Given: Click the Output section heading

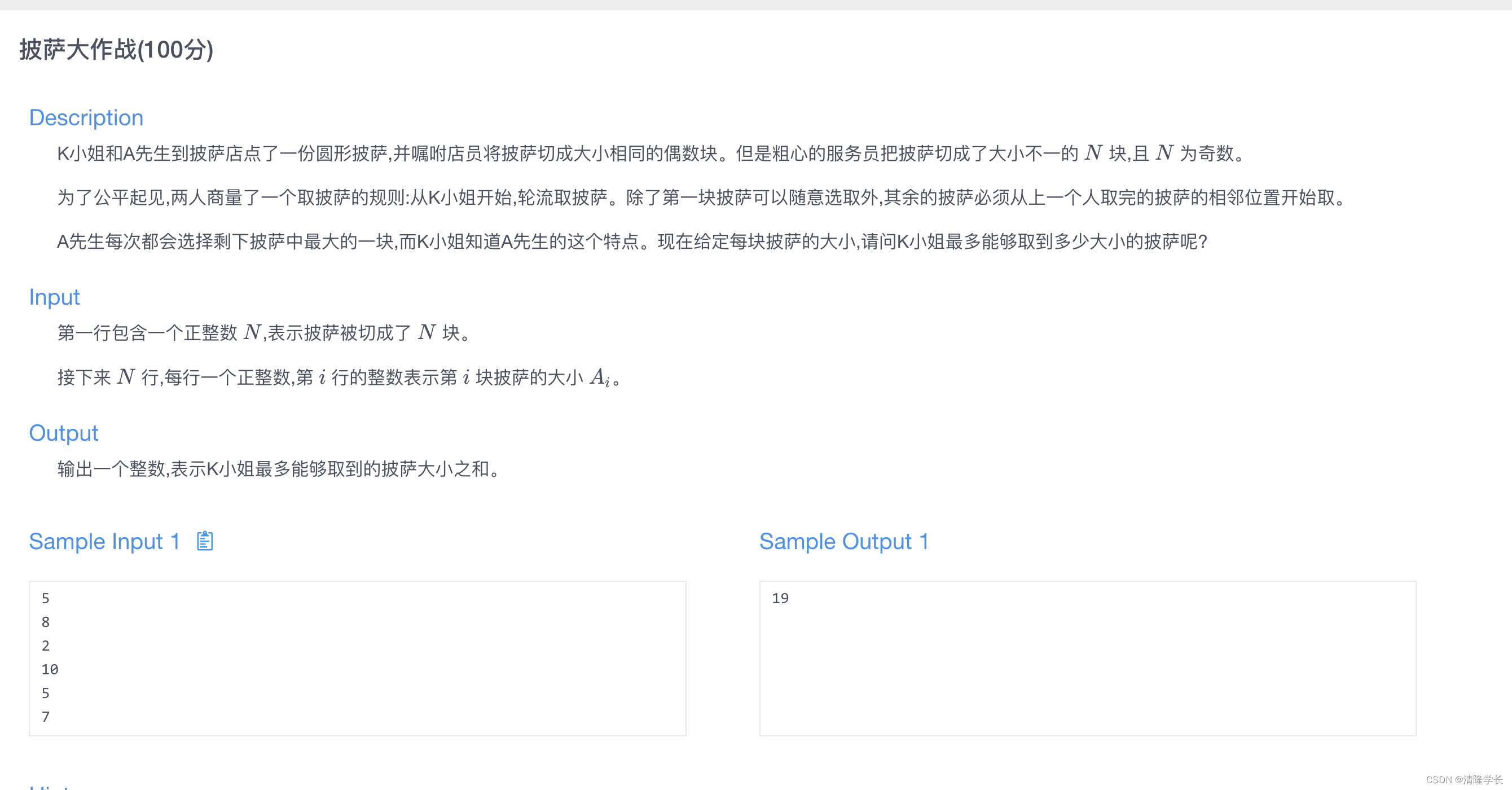Looking at the screenshot, I should 63,433.
